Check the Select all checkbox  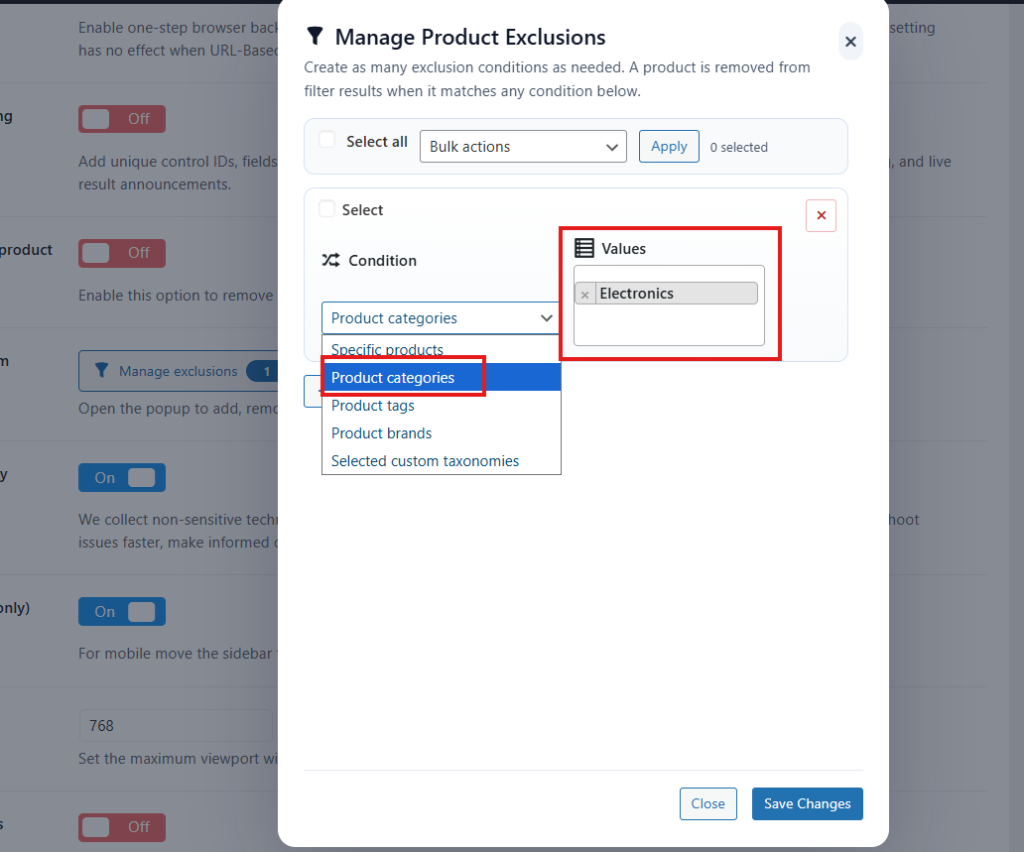pyautogui.click(x=327, y=140)
